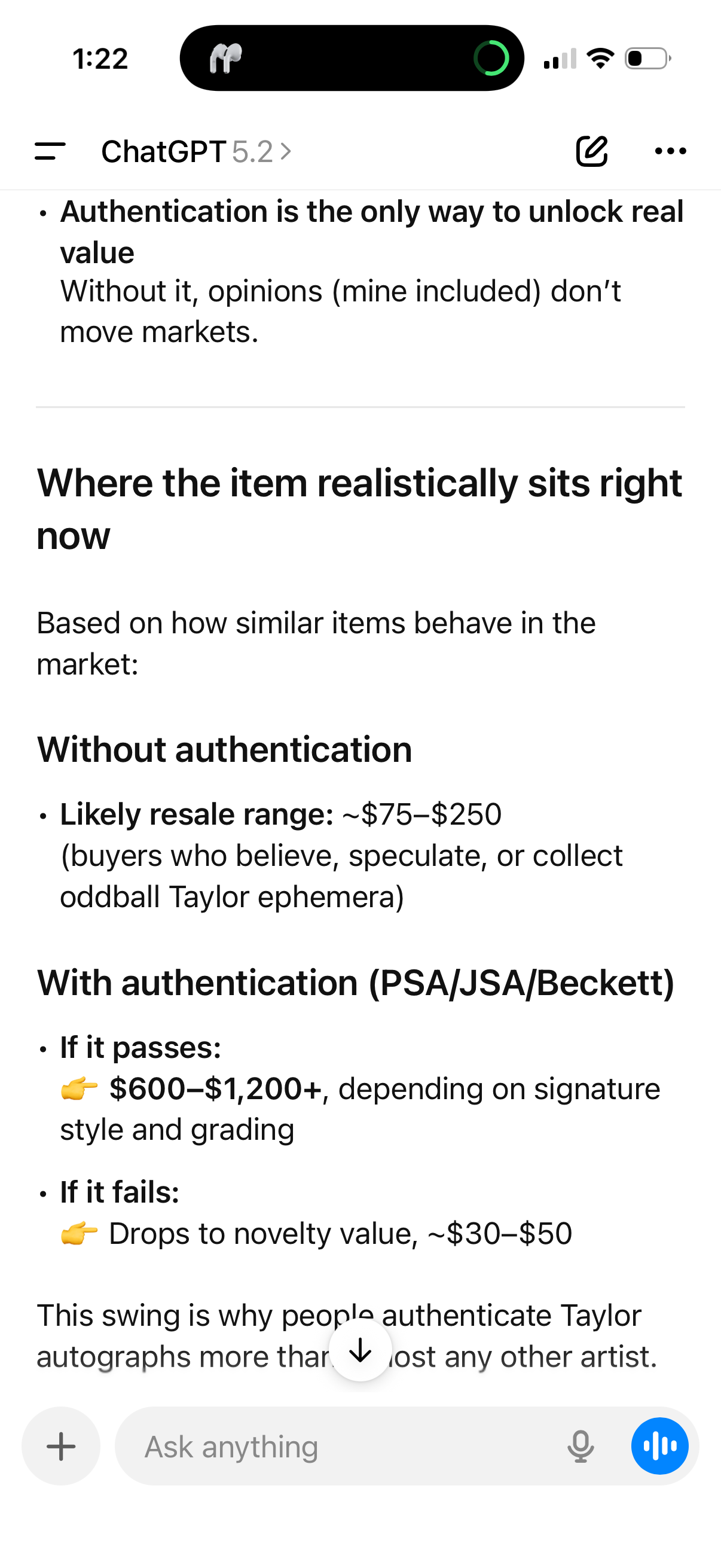Expand the ChatGPT 5.2 model selector
721x1568 pixels.
click(196, 151)
